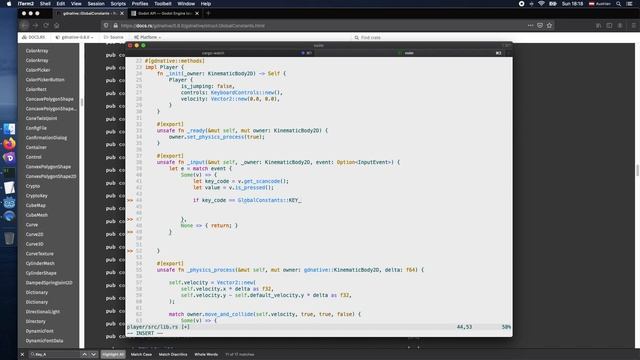Open Finder from the Dock
The height and width of the screenshot is (360, 640).
click(9, 129)
